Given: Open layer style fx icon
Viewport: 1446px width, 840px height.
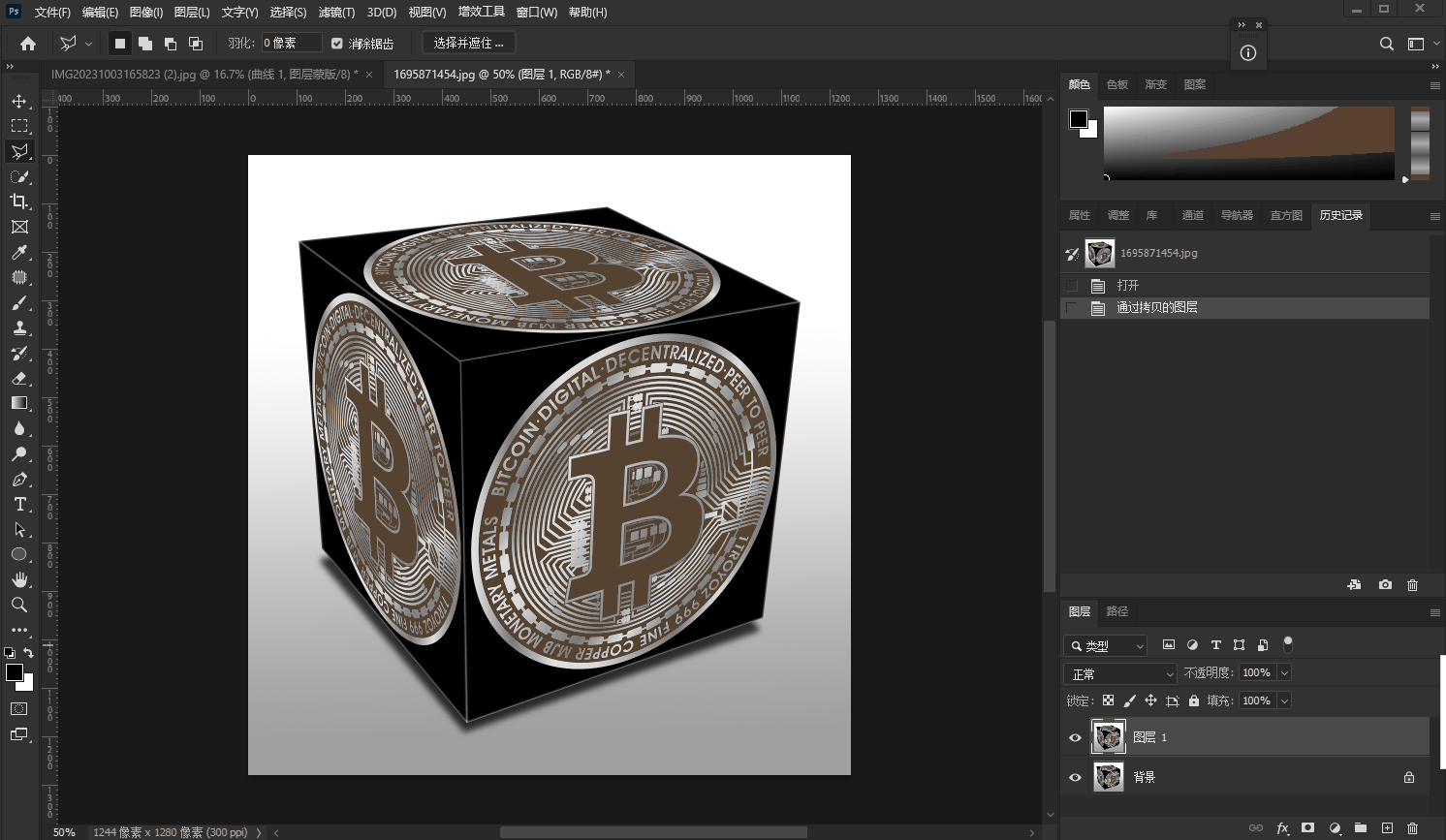Looking at the screenshot, I should point(1282,827).
